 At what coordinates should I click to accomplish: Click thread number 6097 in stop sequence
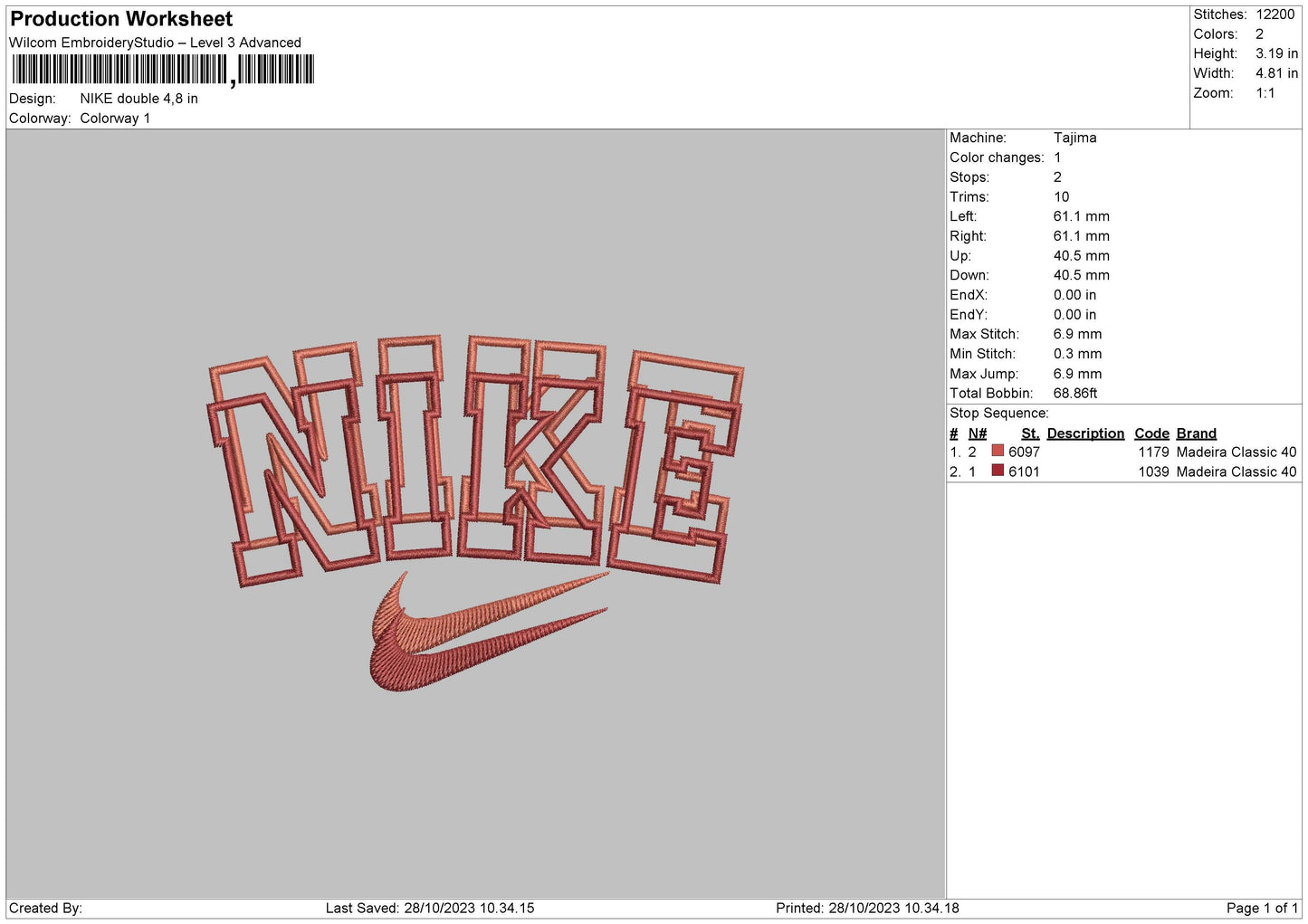click(x=1024, y=452)
